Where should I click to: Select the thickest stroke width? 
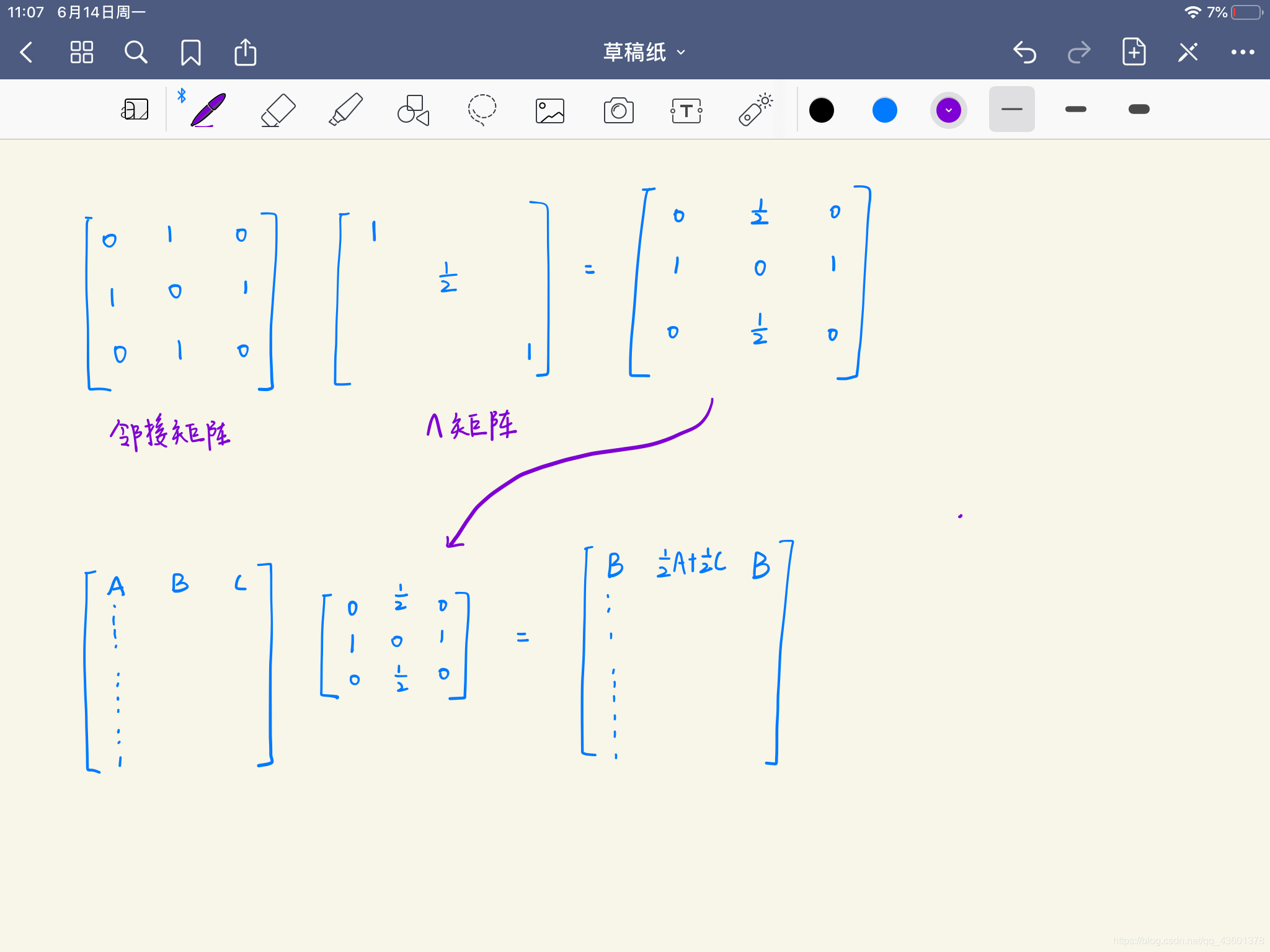pyautogui.click(x=1139, y=109)
